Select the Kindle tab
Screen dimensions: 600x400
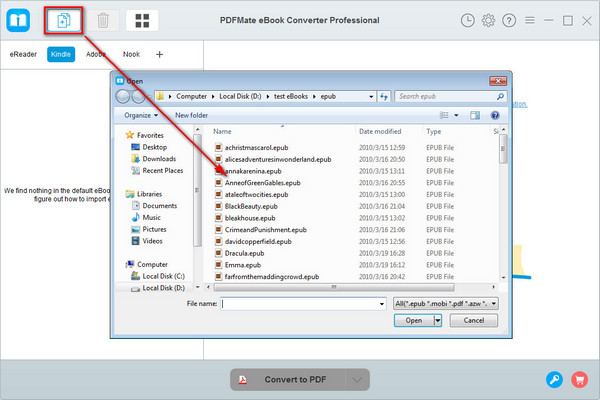click(61, 54)
